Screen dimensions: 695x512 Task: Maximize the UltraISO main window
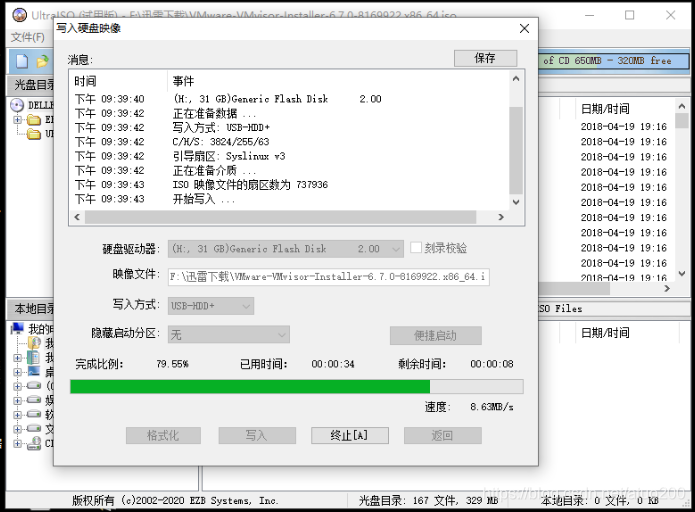click(629, 15)
